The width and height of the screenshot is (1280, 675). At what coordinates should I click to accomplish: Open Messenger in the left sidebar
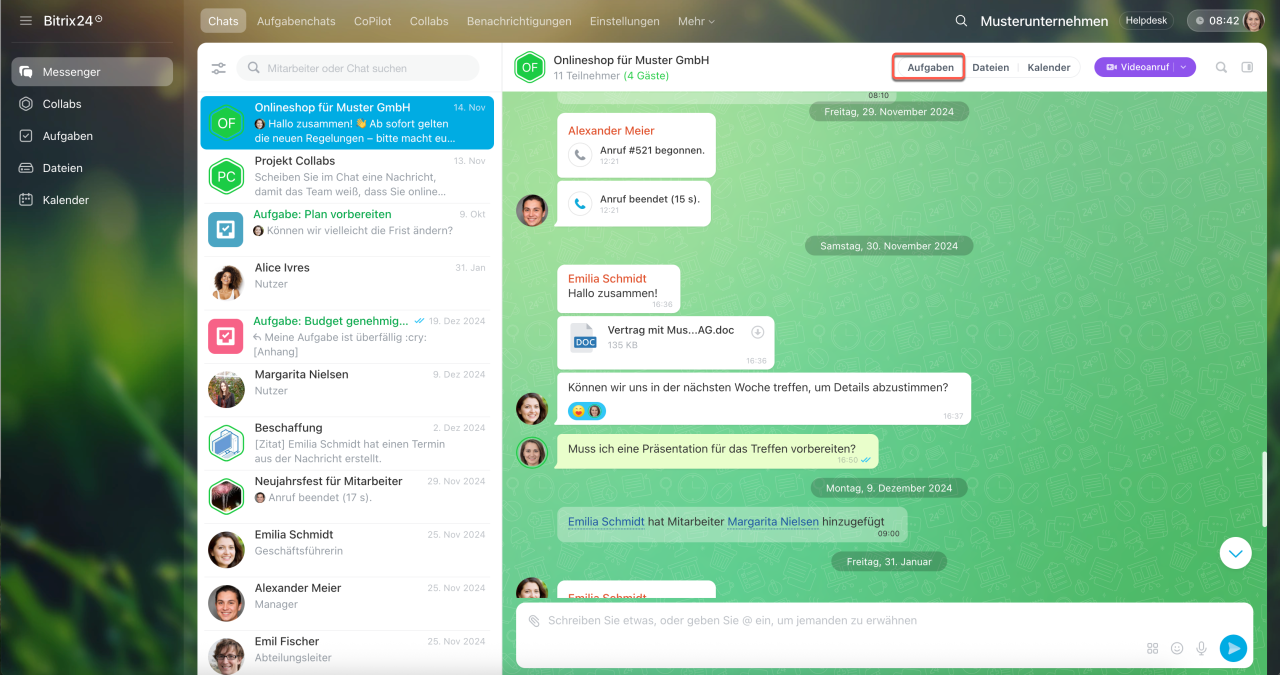point(92,72)
